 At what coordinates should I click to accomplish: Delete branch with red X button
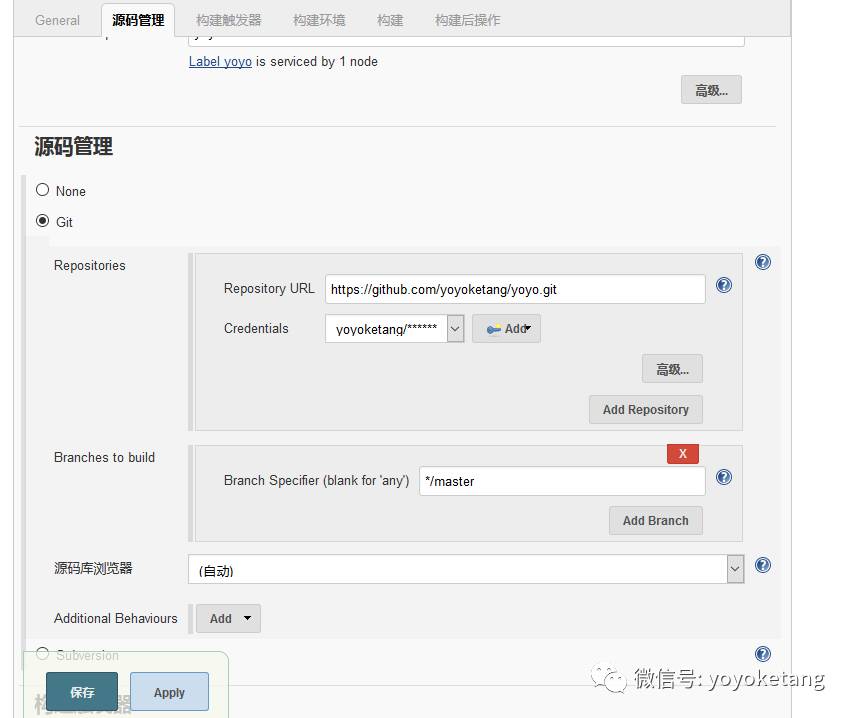pos(683,454)
